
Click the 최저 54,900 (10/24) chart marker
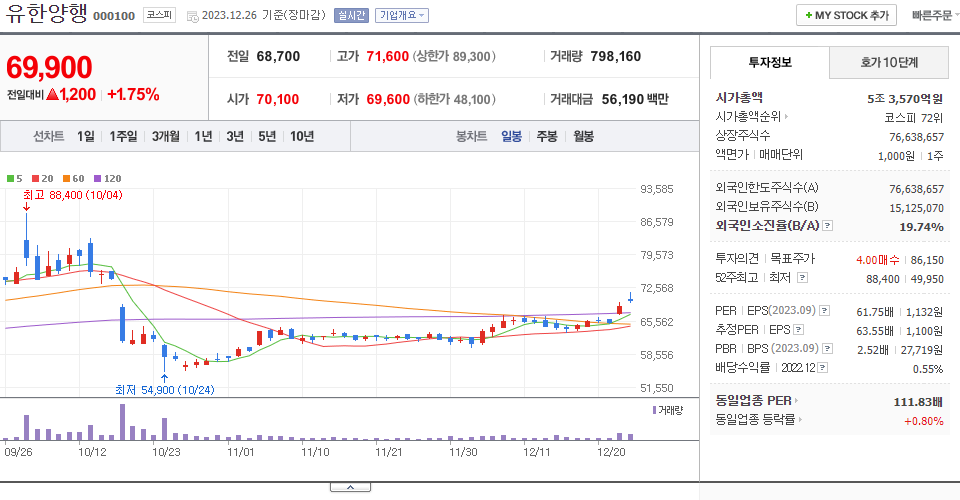pos(165,390)
